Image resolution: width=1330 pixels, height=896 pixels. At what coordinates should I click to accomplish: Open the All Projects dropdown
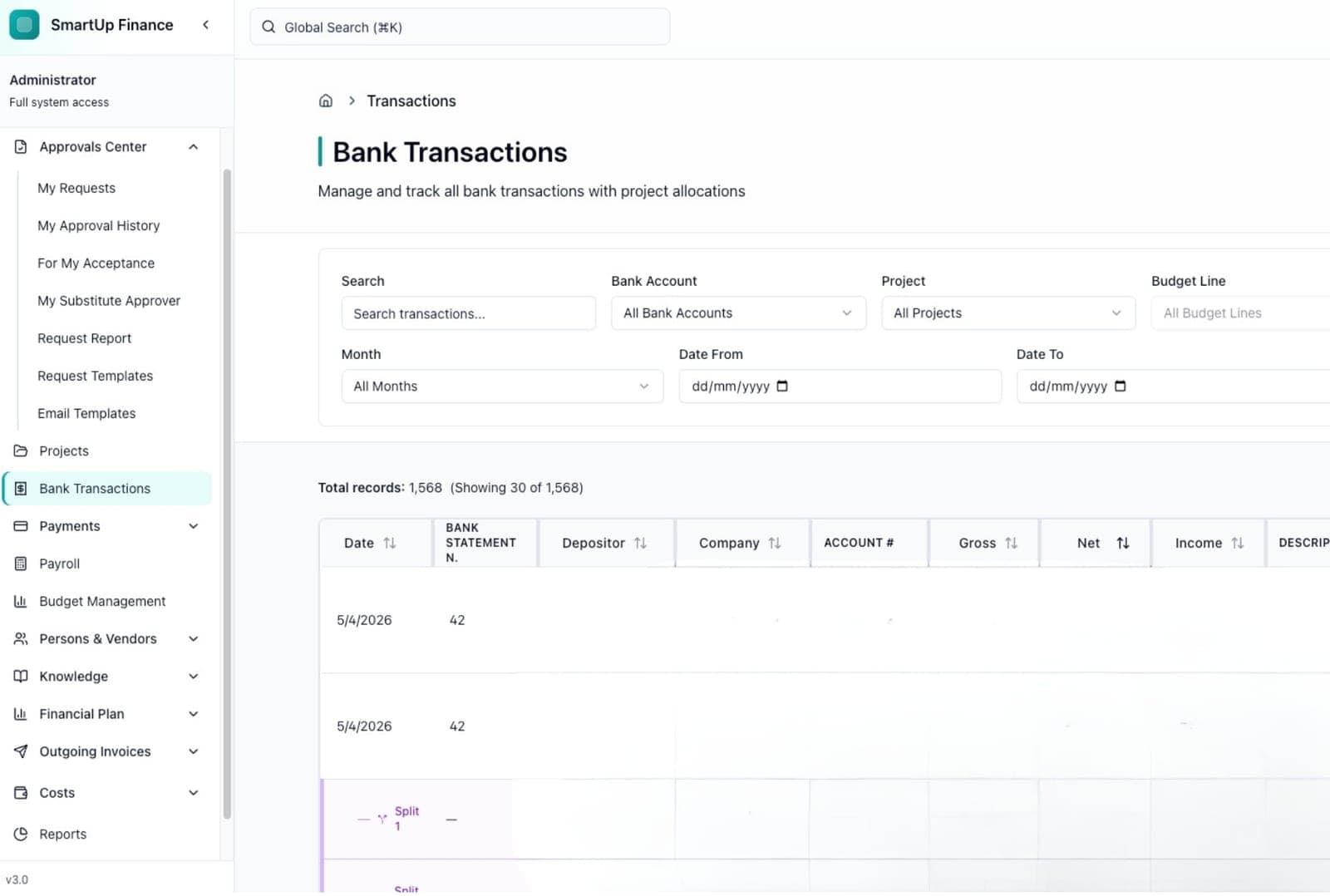[1008, 313]
